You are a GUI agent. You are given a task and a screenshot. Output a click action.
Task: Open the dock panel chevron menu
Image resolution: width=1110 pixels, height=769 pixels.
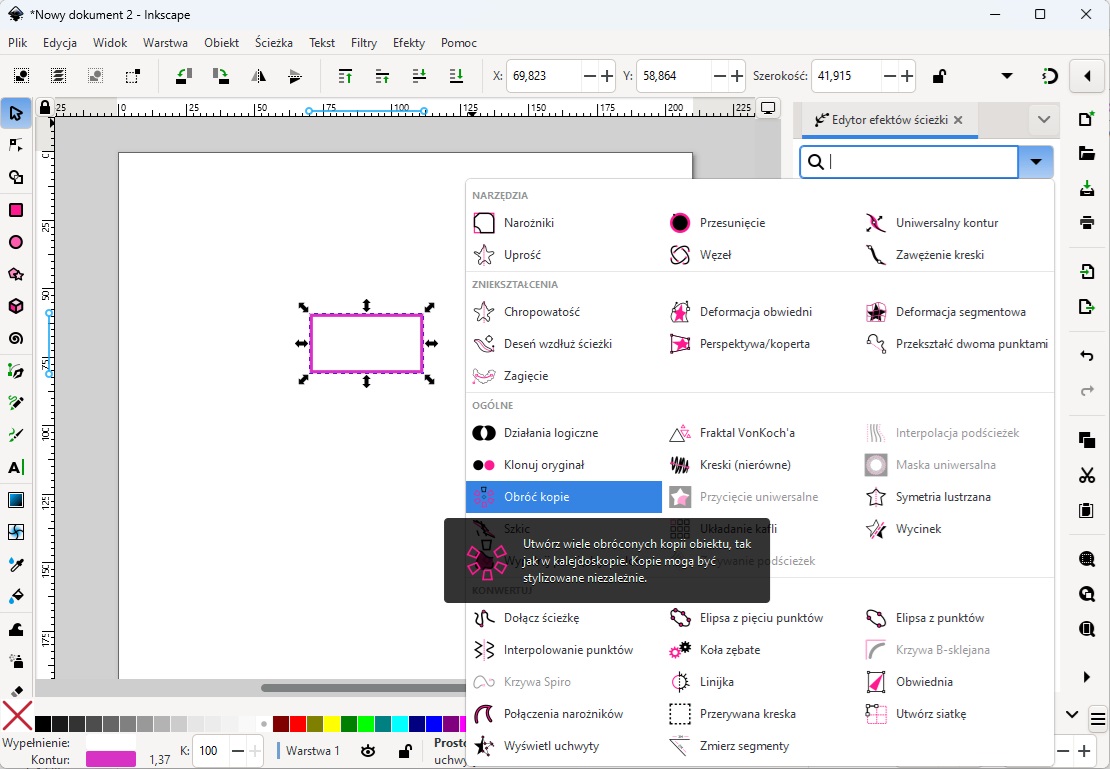pos(1044,120)
